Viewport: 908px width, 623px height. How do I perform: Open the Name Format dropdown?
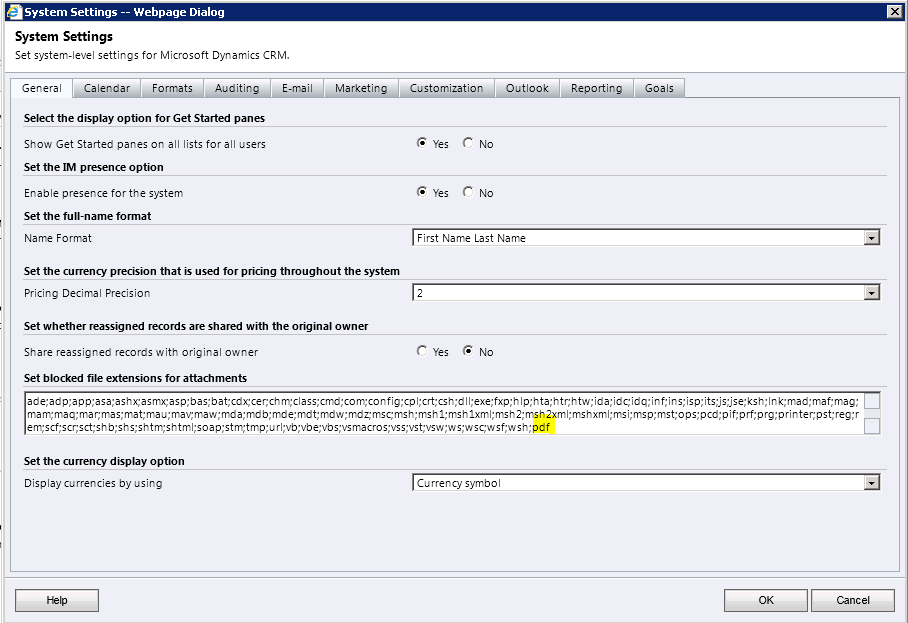click(x=871, y=238)
